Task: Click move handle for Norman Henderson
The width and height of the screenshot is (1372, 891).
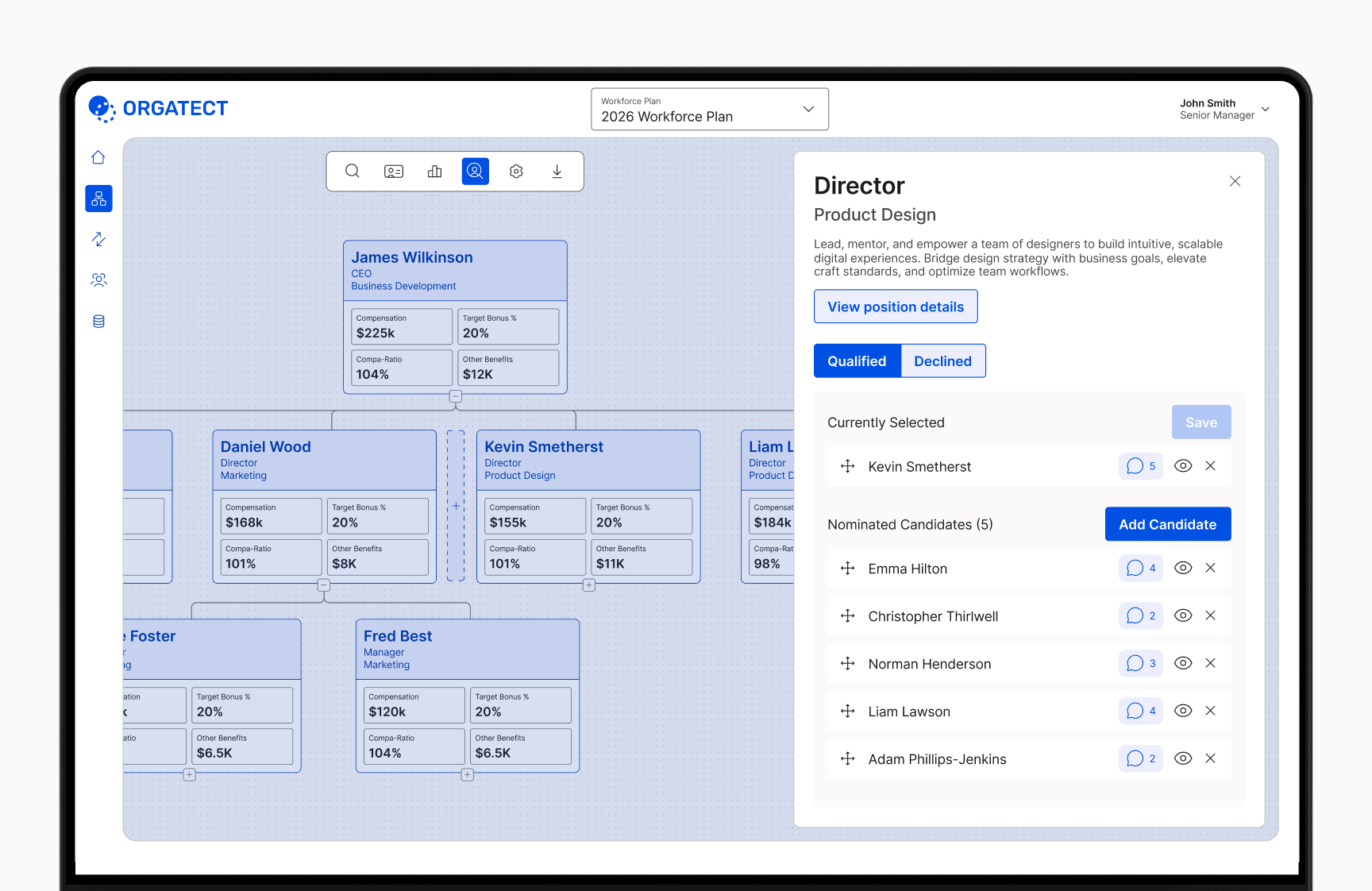Action: (848, 664)
